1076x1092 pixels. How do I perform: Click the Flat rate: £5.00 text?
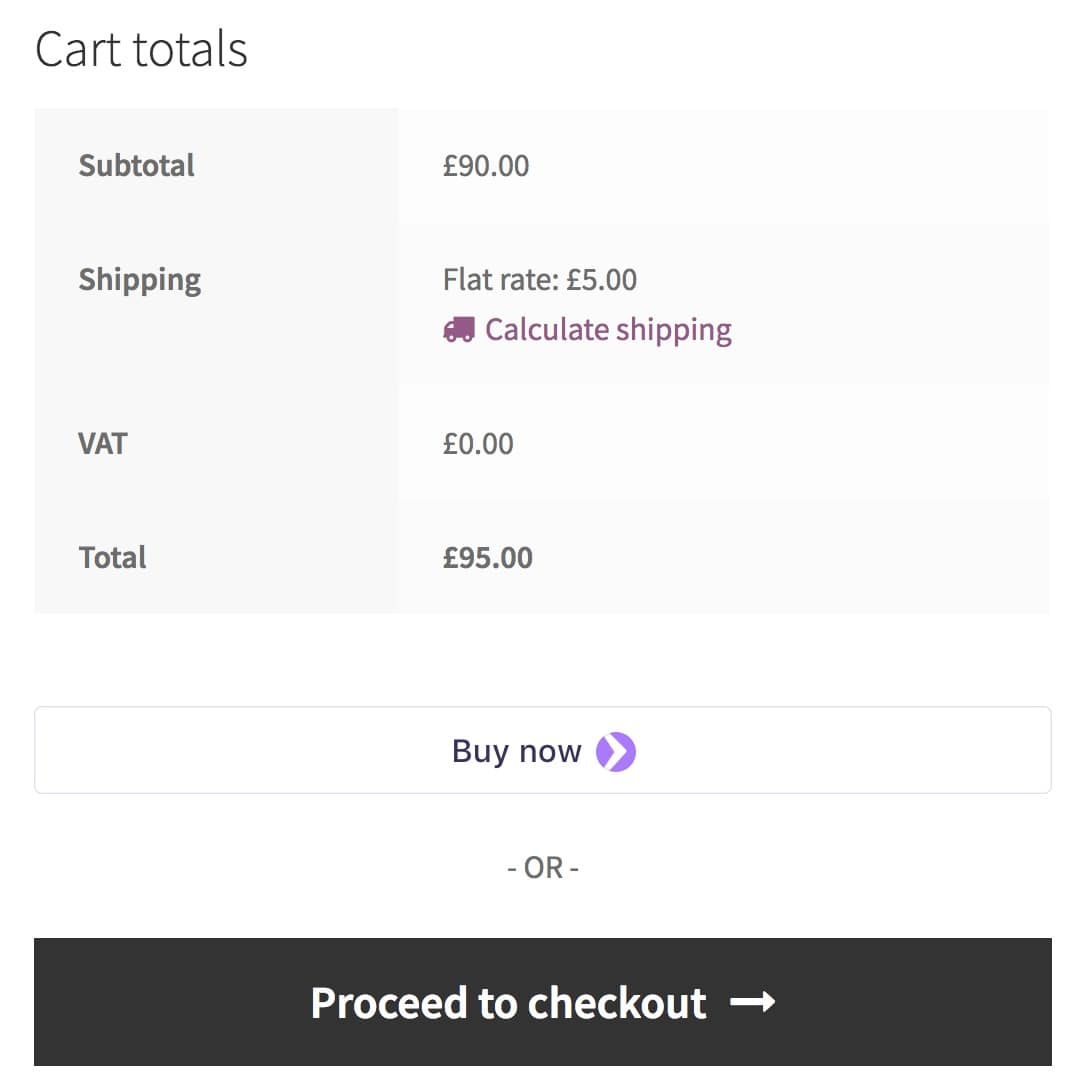coord(540,279)
